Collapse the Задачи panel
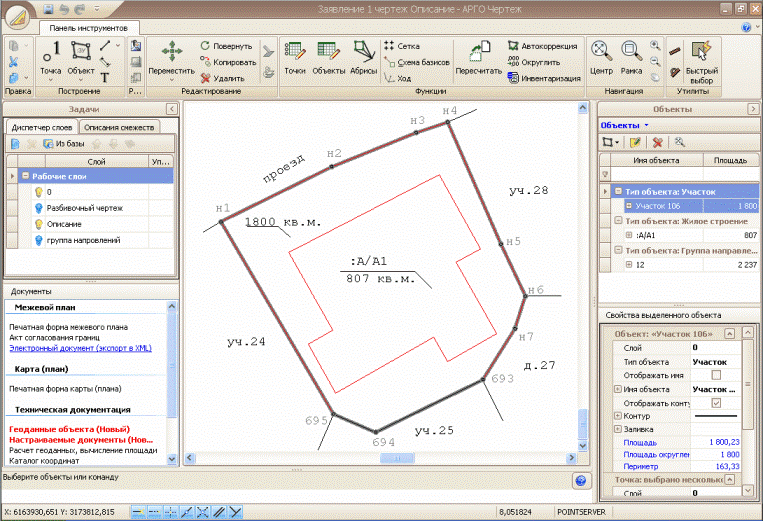This screenshot has width=763, height=521. tap(171, 109)
